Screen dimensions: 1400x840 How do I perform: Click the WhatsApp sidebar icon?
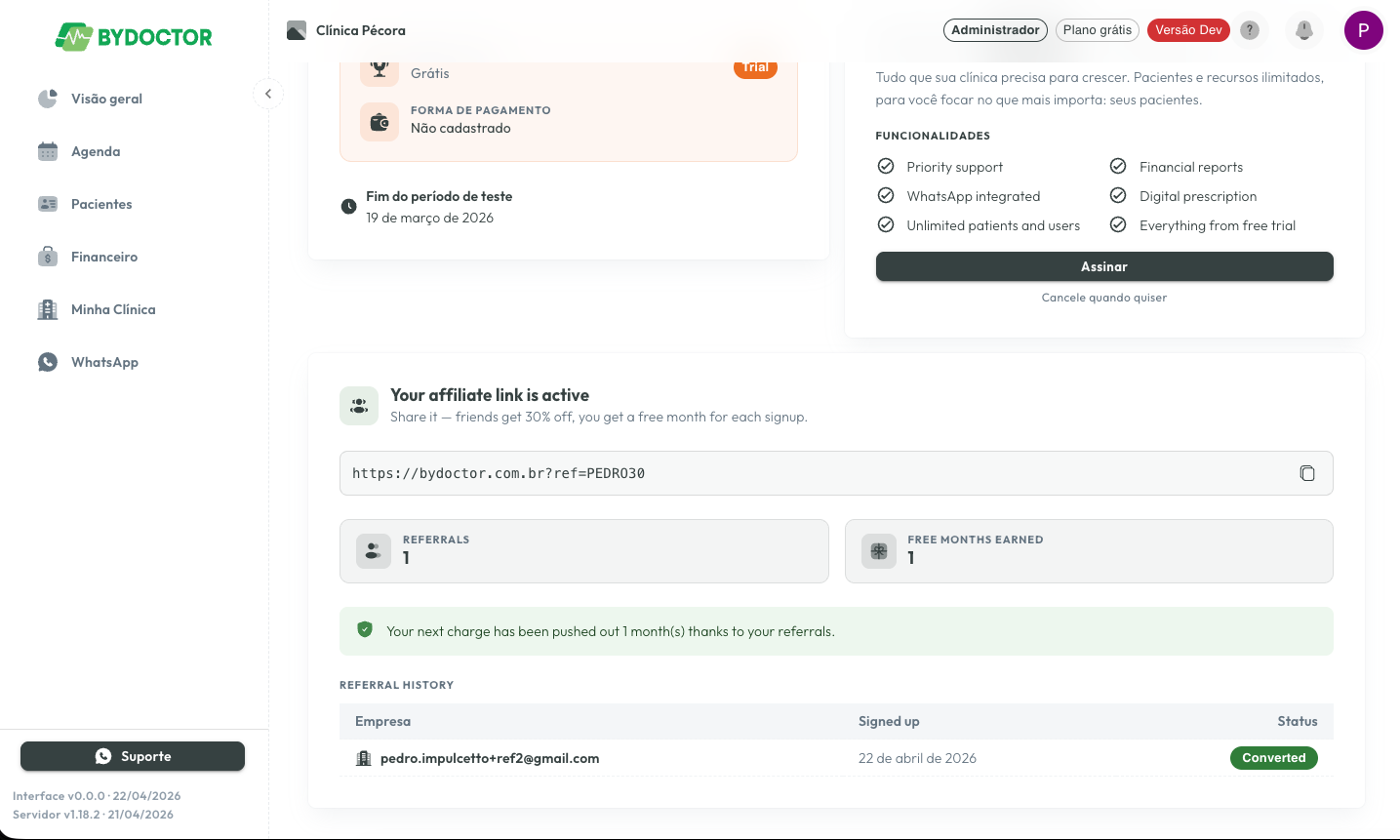click(48, 362)
